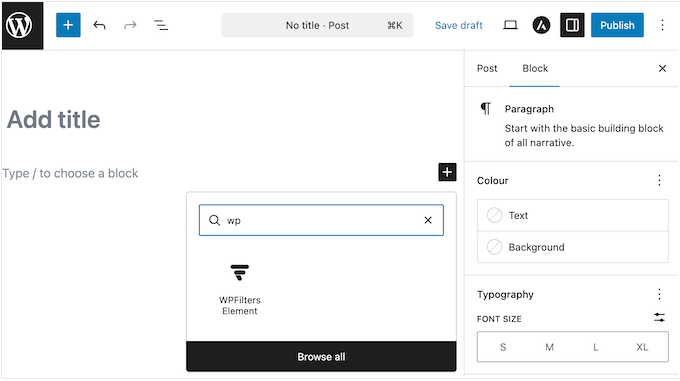The image size is (680, 381).
Task: Click the Typography section heading
Action: point(505,295)
